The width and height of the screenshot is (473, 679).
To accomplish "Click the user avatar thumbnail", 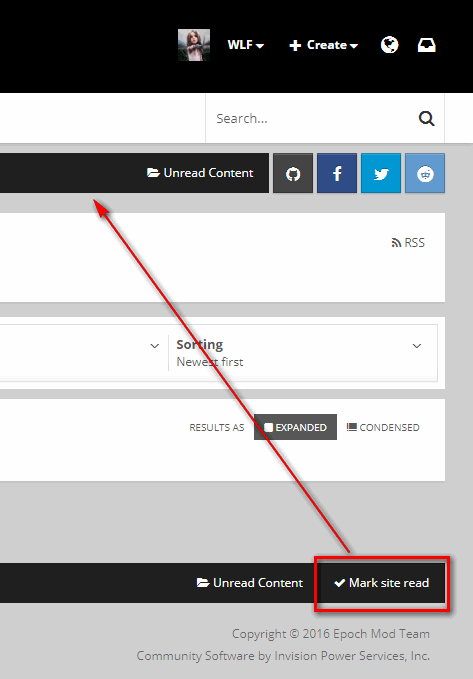I will pyautogui.click(x=194, y=45).
